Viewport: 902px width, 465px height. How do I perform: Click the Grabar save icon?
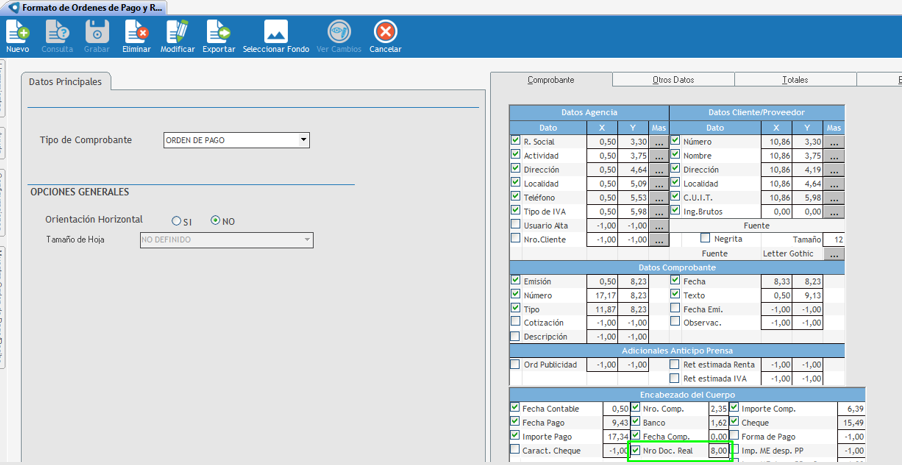click(97, 33)
